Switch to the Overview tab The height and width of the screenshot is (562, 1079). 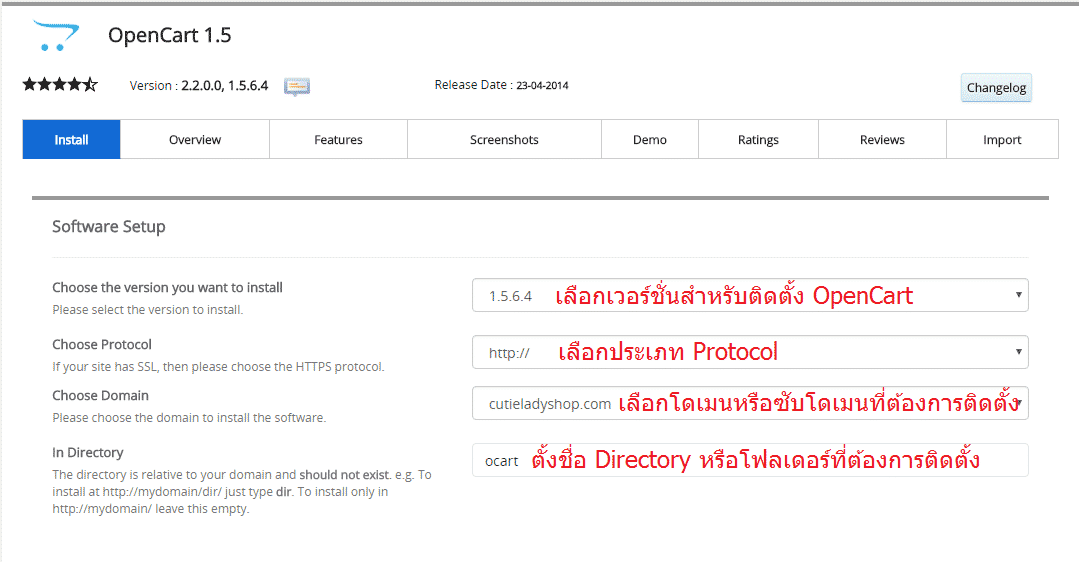tap(195, 140)
